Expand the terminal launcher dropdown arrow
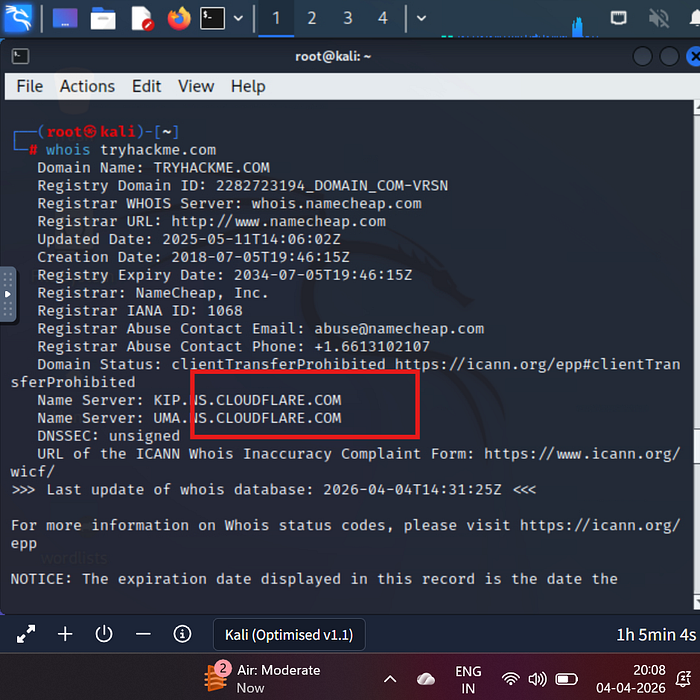The height and width of the screenshot is (700, 700). click(x=238, y=18)
